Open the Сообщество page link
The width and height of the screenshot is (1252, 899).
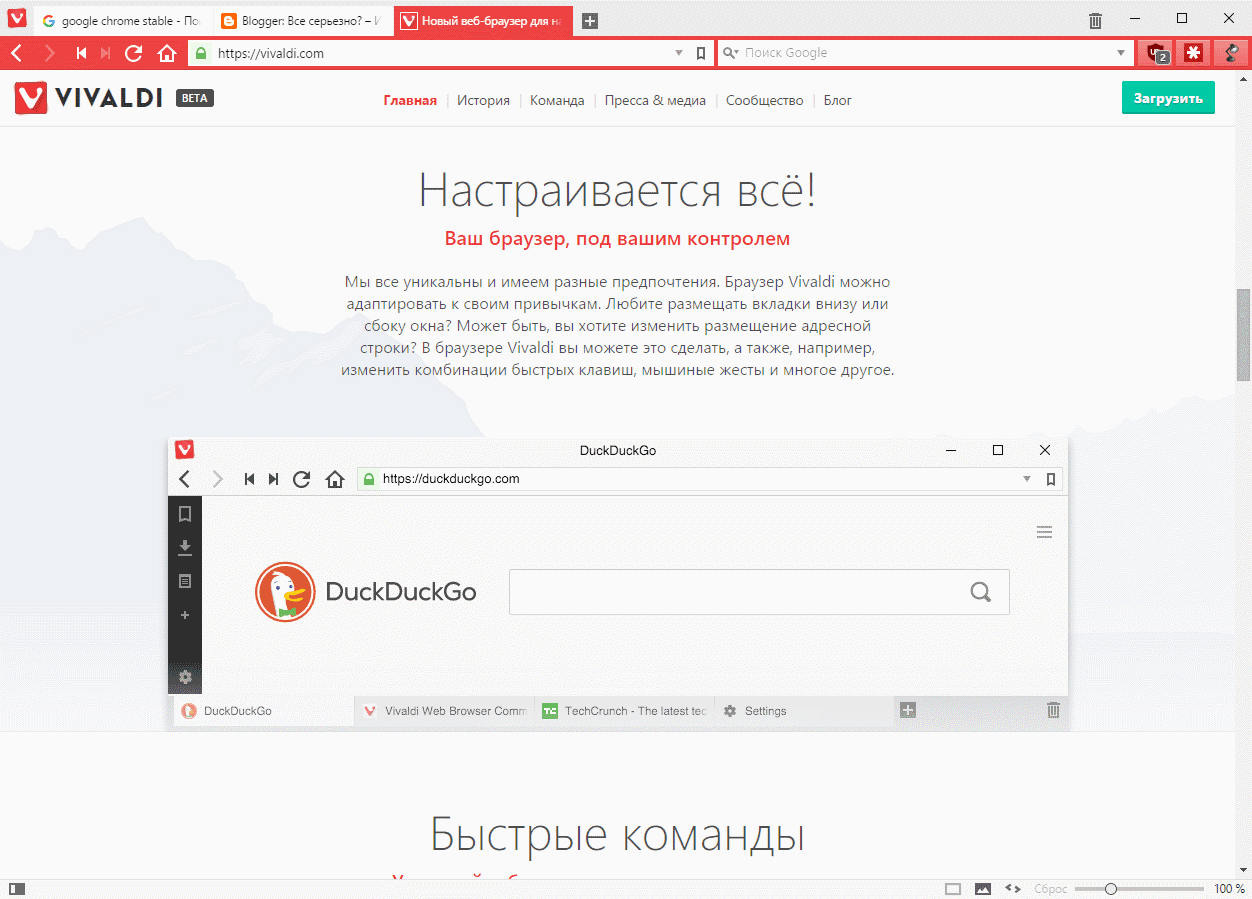click(x=765, y=100)
